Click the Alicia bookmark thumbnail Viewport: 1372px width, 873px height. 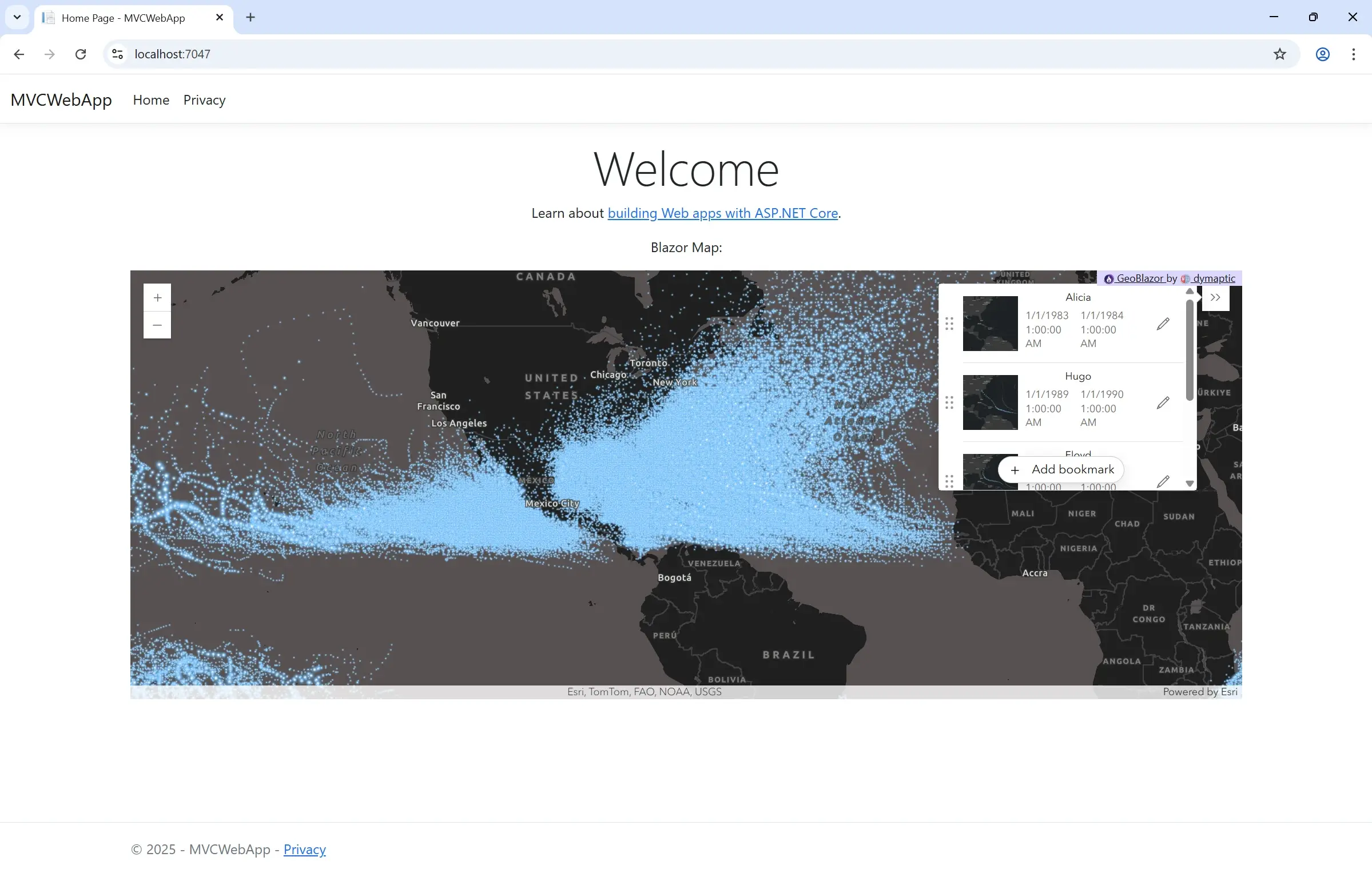pyautogui.click(x=990, y=324)
